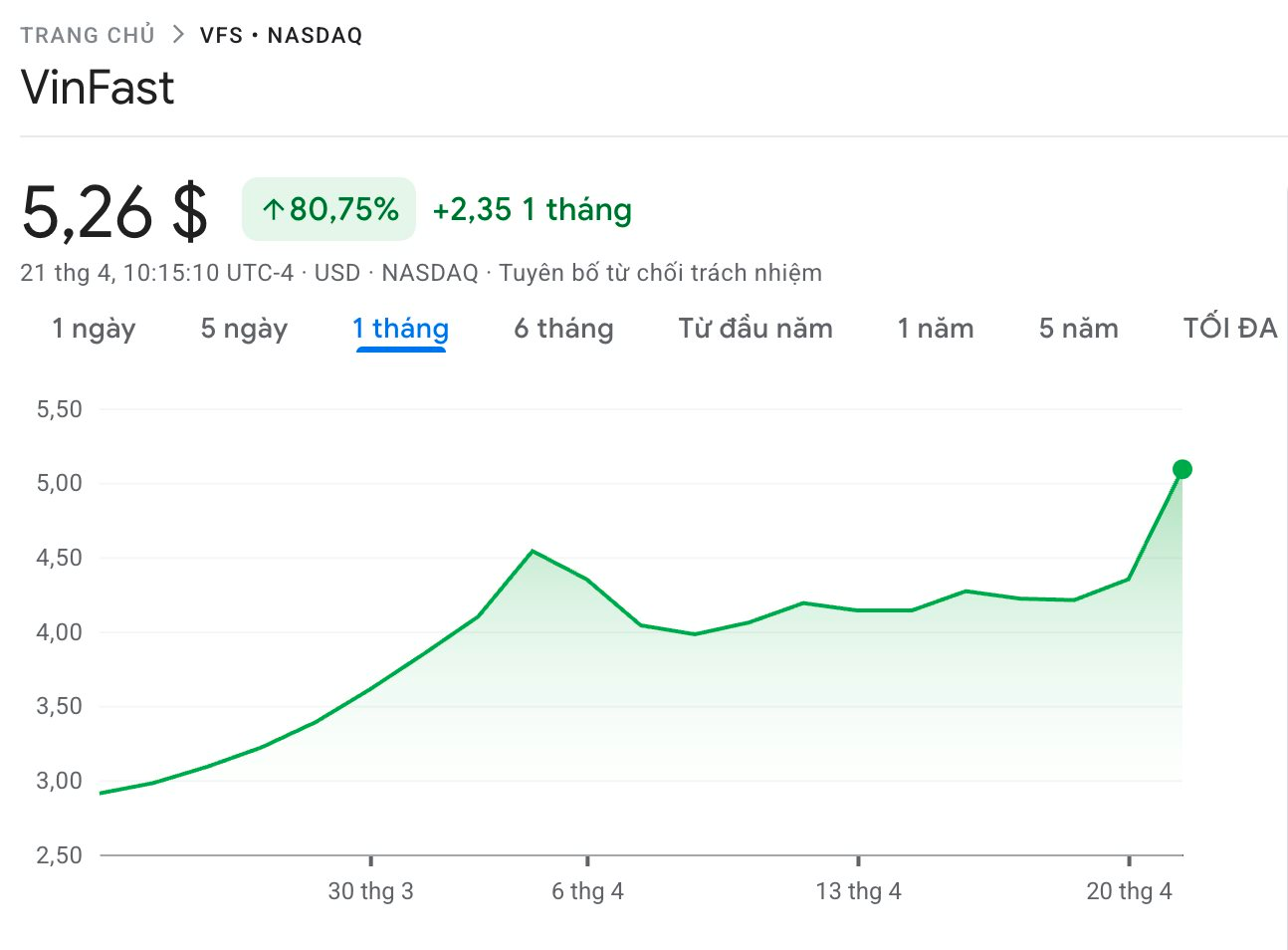Image resolution: width=1288 pixels, height=950 pixels.
Task: Click the 30 thg 3 axis label
Action: [370, 891]
